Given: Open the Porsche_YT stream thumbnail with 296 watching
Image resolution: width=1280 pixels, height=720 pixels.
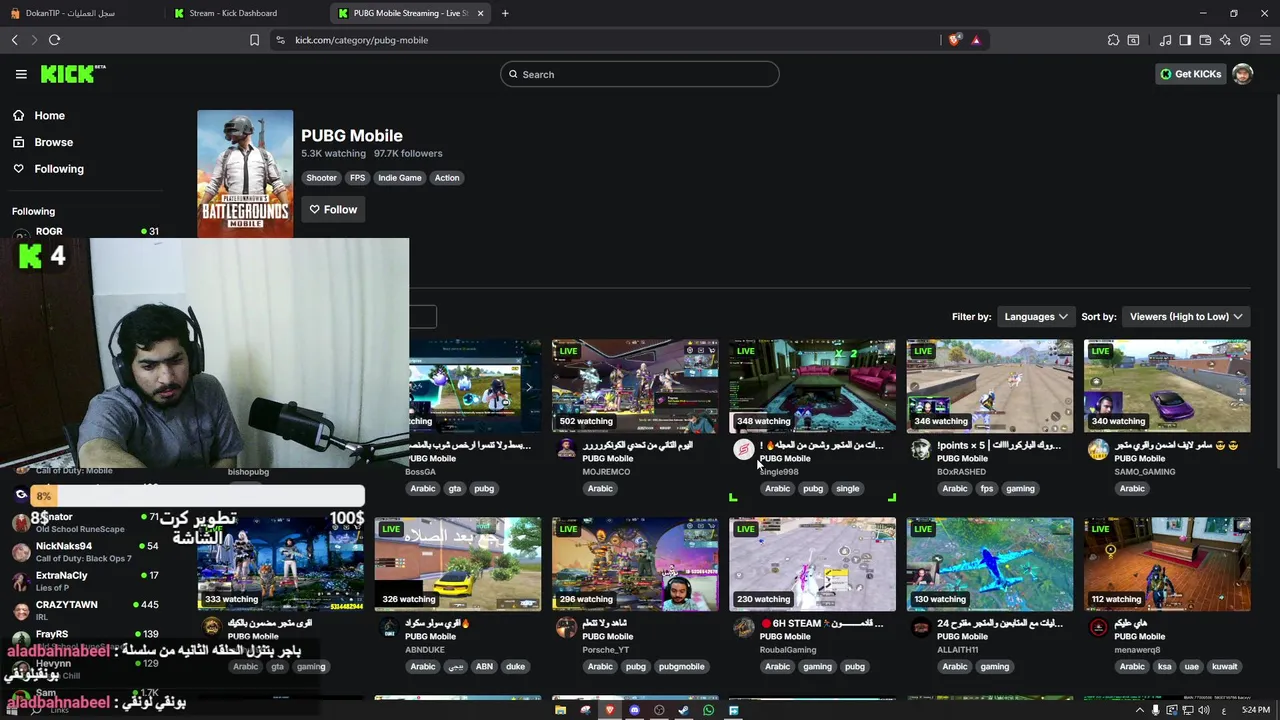Looking at the screenshot, I should (635, 564).
